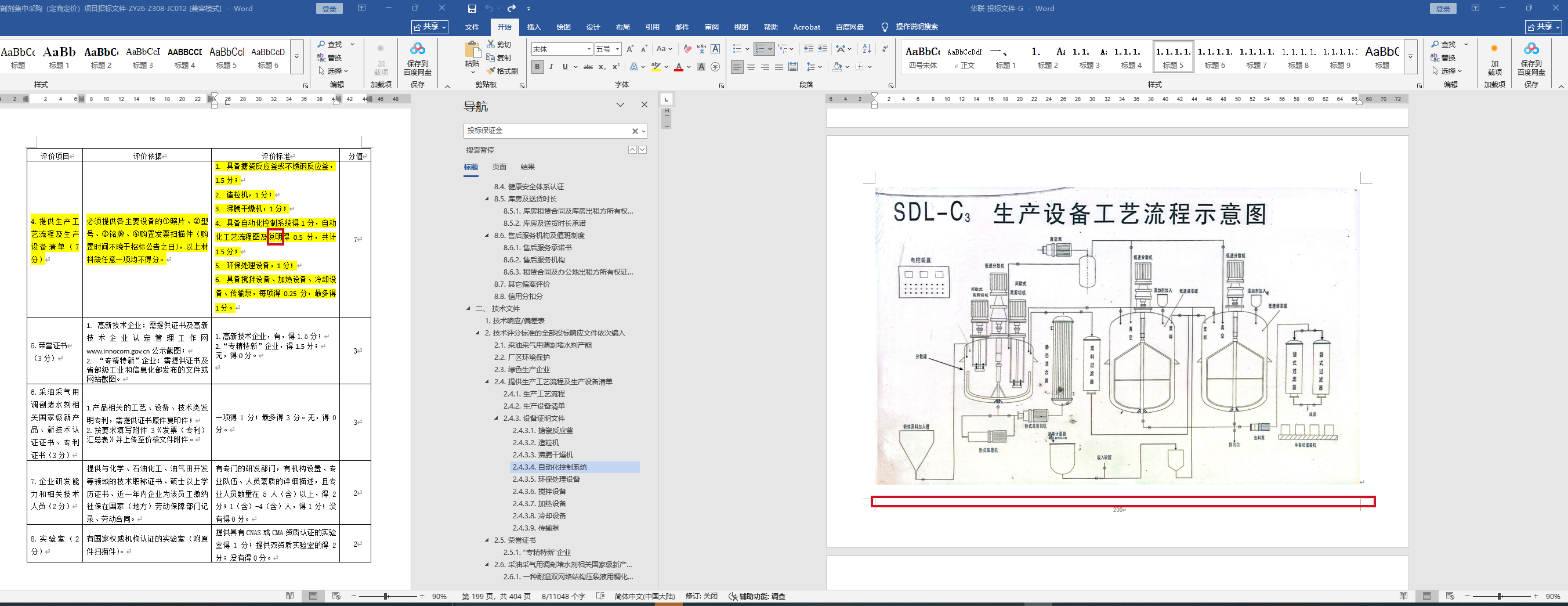Collapse the 2.4.3. 设备证明文件 heading
The image size is (1568, 606).
click(x=496, y=419)
